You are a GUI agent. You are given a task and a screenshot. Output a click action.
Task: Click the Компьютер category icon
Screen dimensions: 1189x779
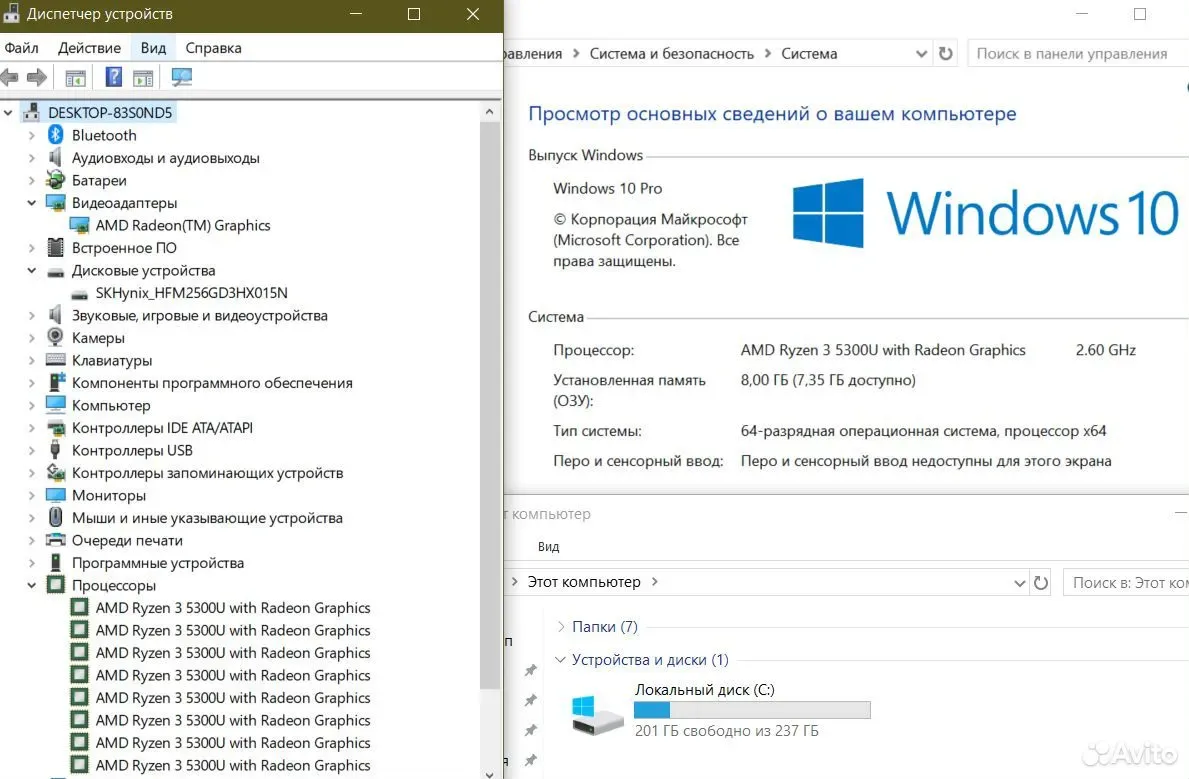pyautogui.click(x=55, y=405)
